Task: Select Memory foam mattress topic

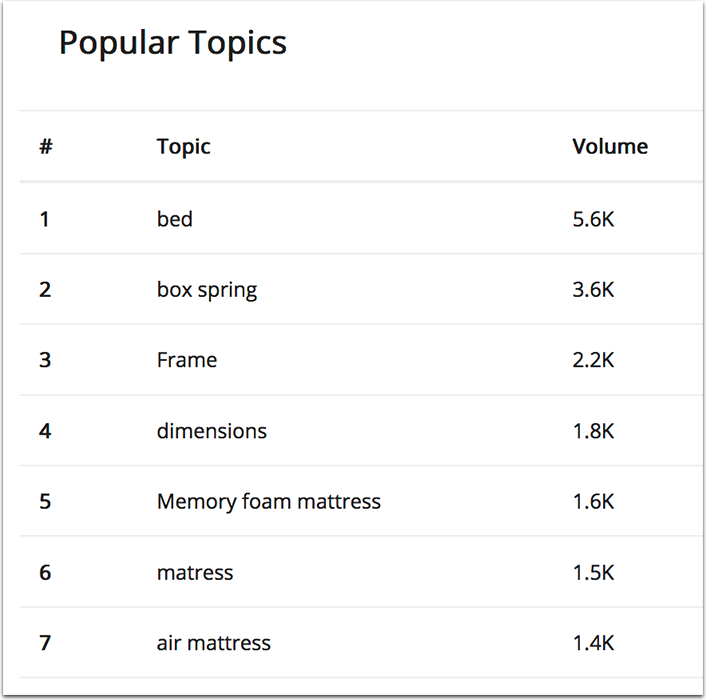Action: coord(269,501)
